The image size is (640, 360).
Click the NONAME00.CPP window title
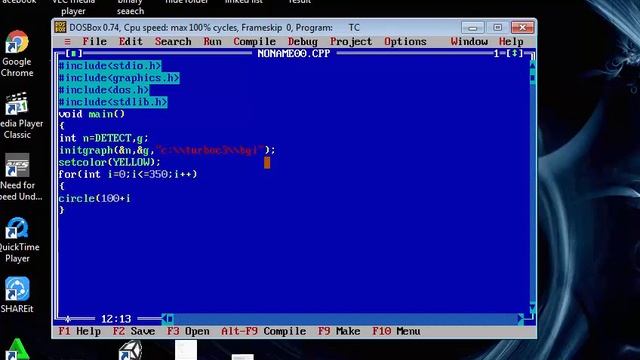click(x=293, y=53)
